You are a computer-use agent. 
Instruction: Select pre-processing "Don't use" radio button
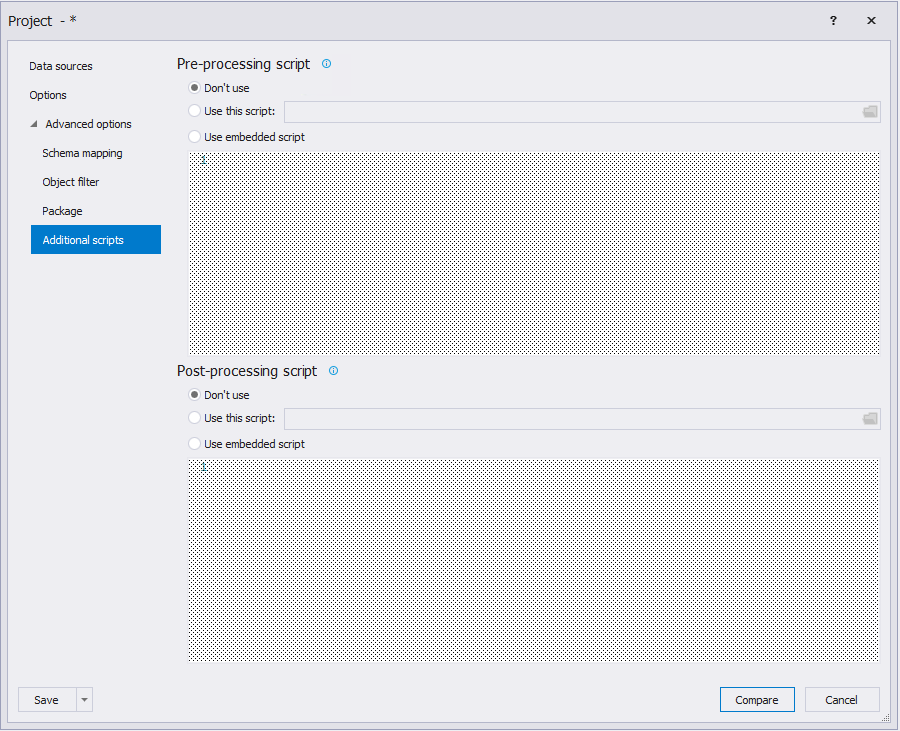point(195,88)
